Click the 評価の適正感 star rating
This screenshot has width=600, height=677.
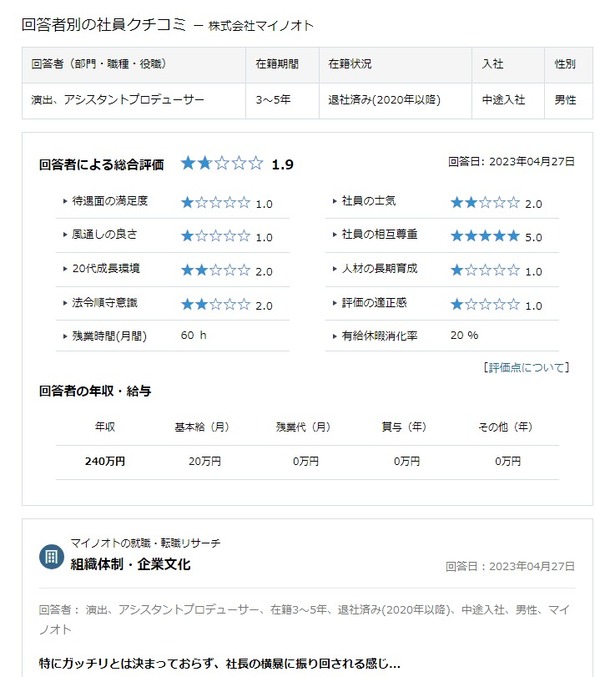(485, 304)
